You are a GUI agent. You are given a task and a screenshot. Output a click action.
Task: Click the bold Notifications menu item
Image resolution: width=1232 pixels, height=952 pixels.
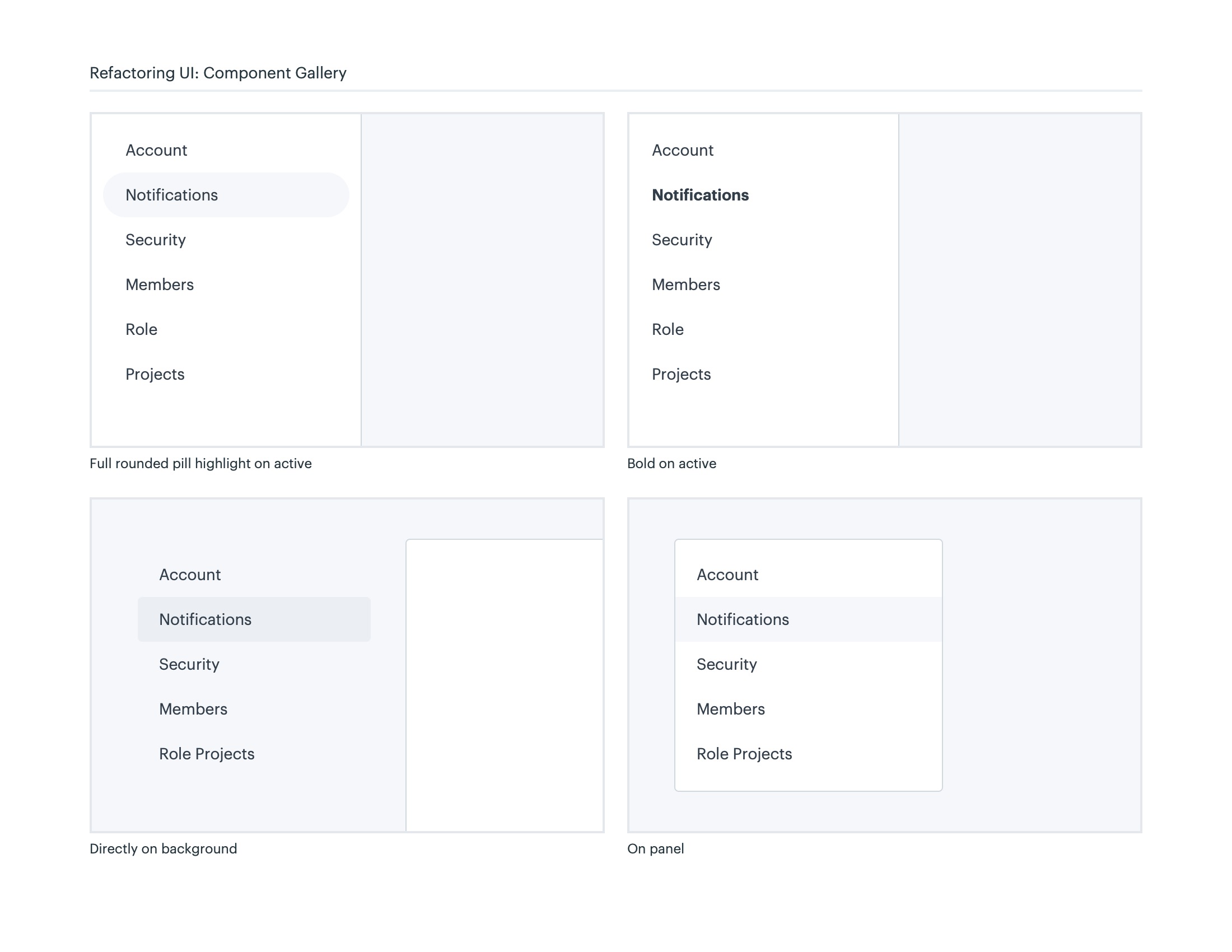click(x=700, y=194)
